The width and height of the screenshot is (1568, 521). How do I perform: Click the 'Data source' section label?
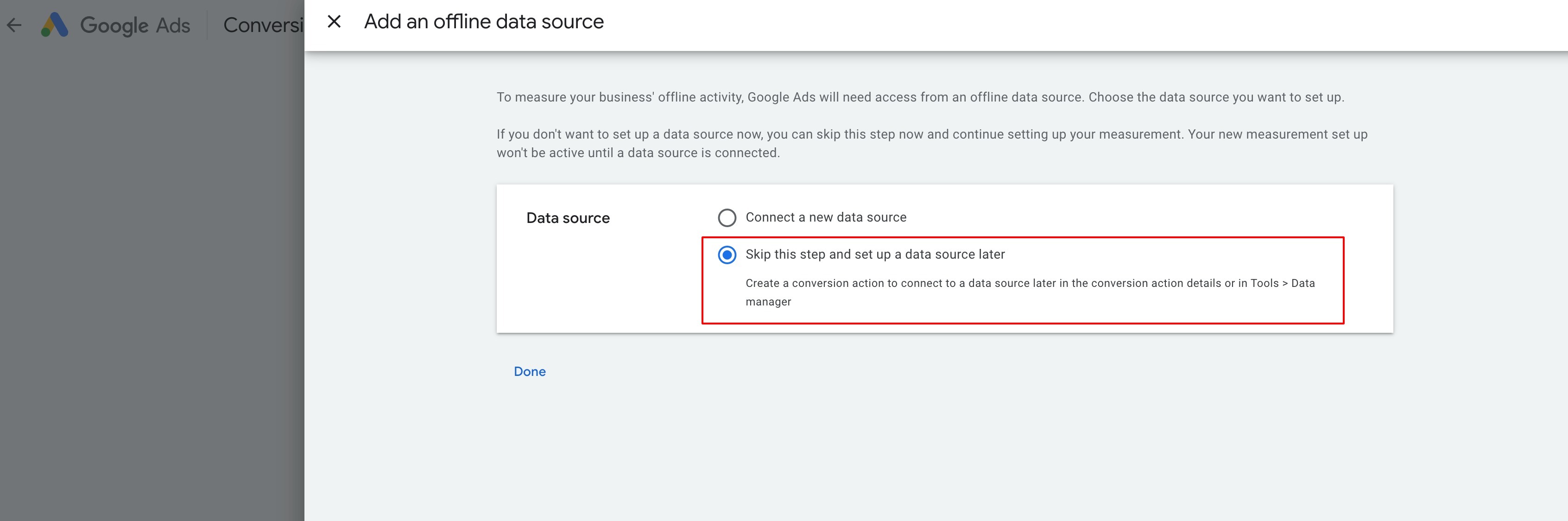(x=567, y=218)
